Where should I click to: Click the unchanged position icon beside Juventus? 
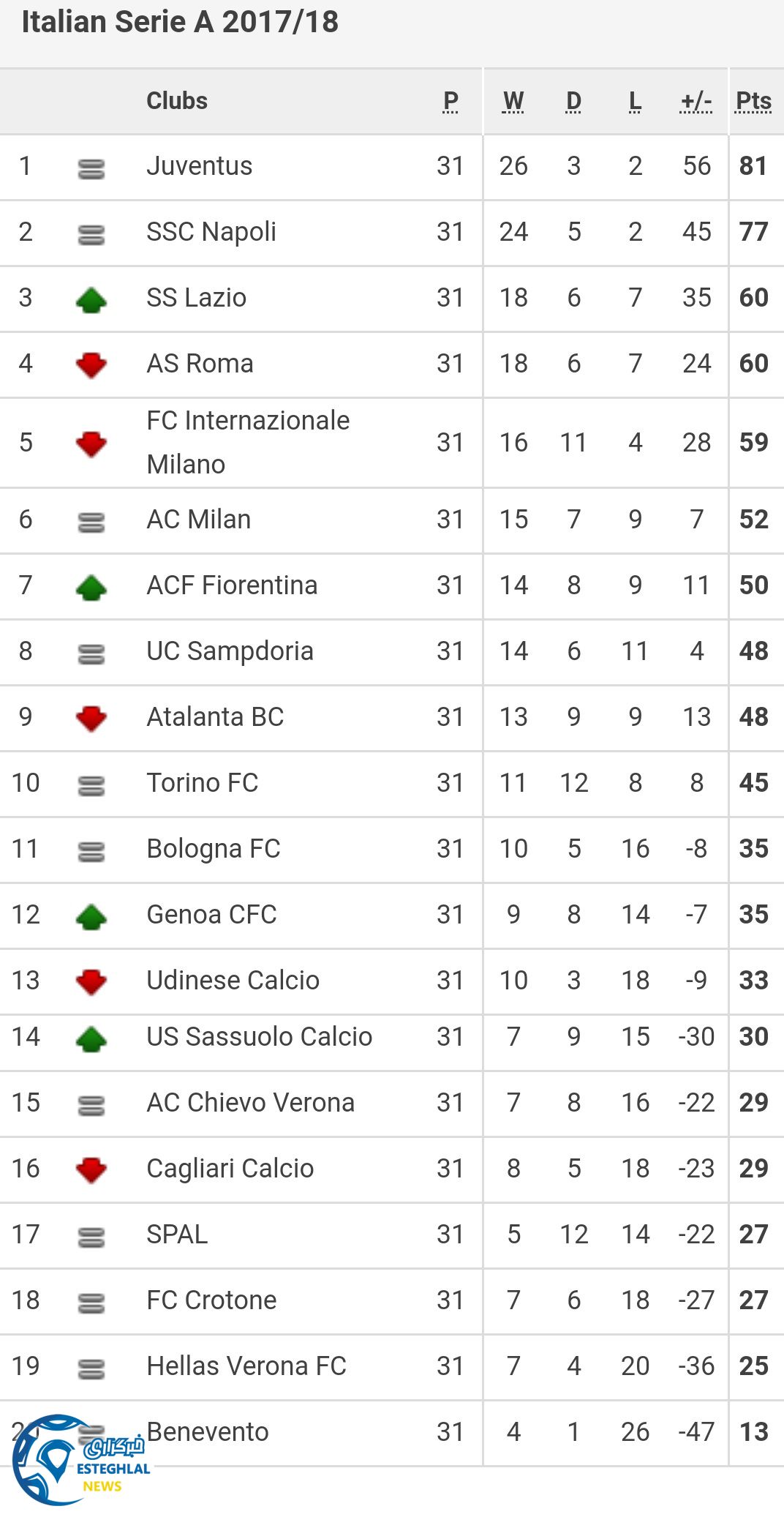click(91, 168)
